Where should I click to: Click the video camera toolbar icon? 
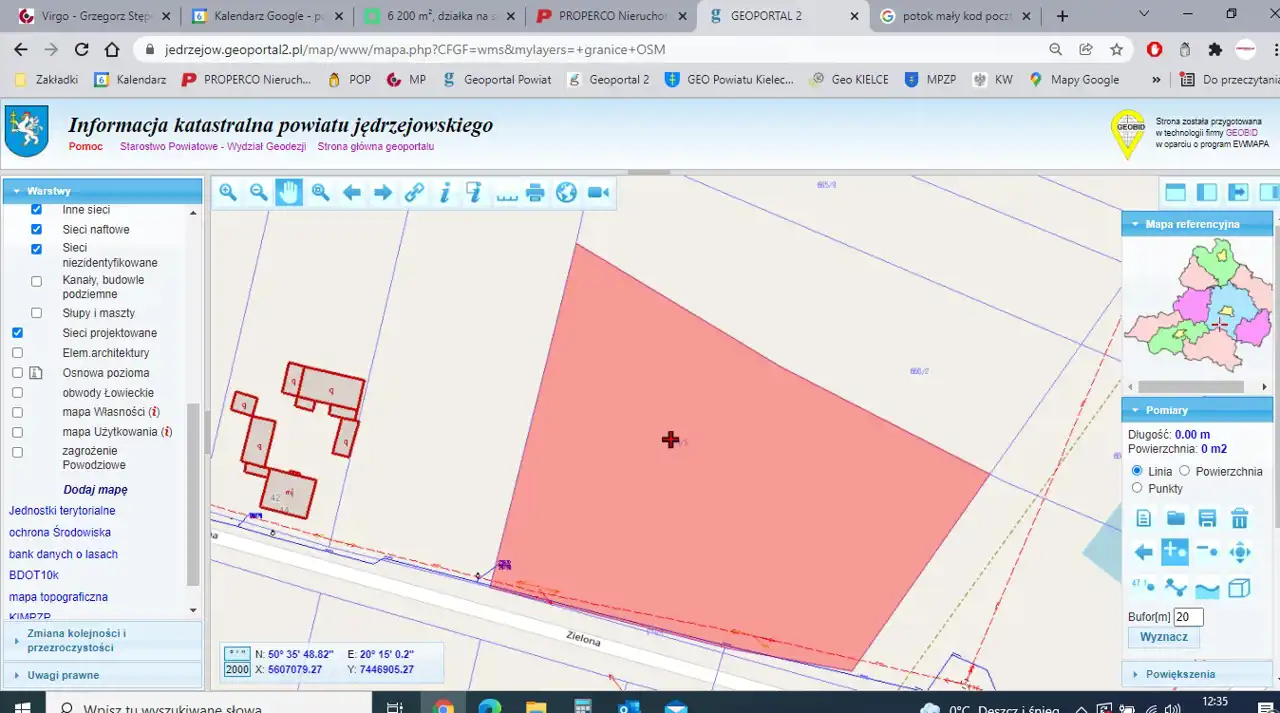598,193
